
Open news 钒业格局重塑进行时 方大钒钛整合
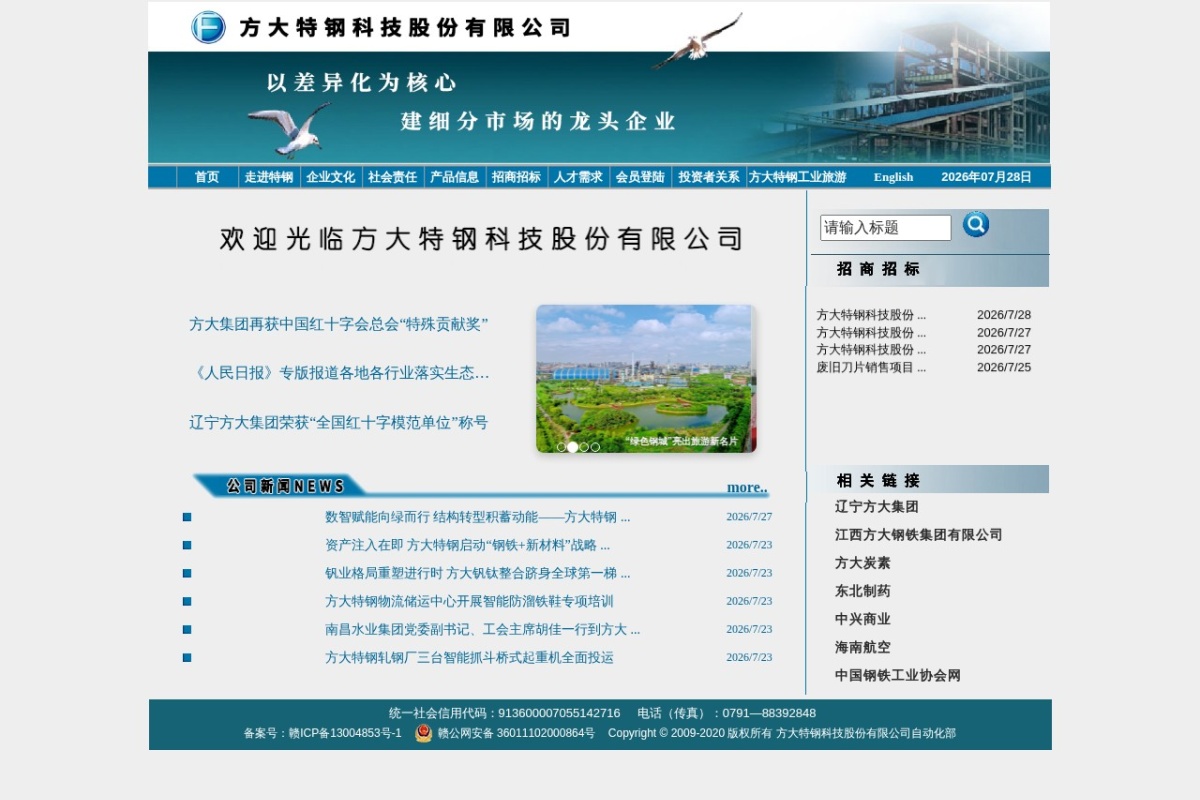tap(477, 573)
